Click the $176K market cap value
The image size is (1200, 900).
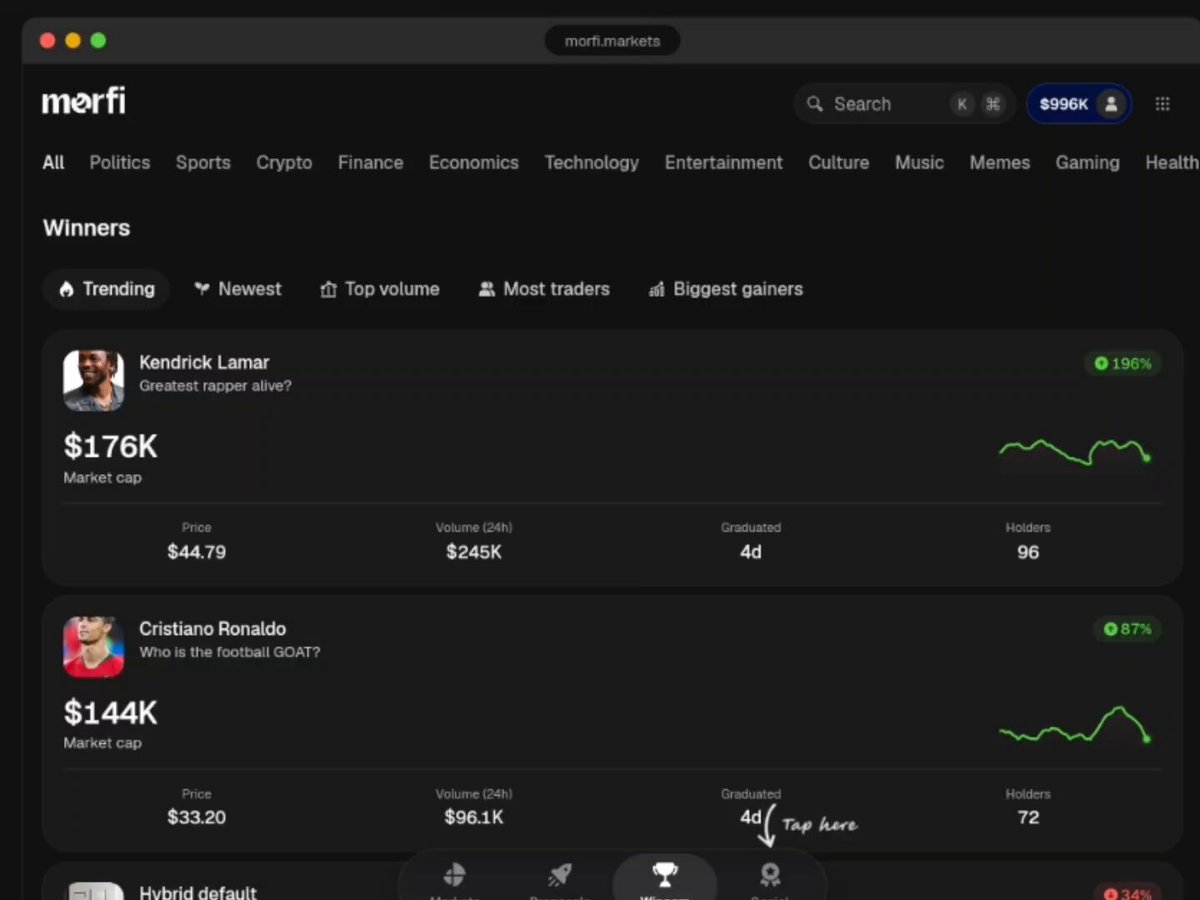point(111,446)
